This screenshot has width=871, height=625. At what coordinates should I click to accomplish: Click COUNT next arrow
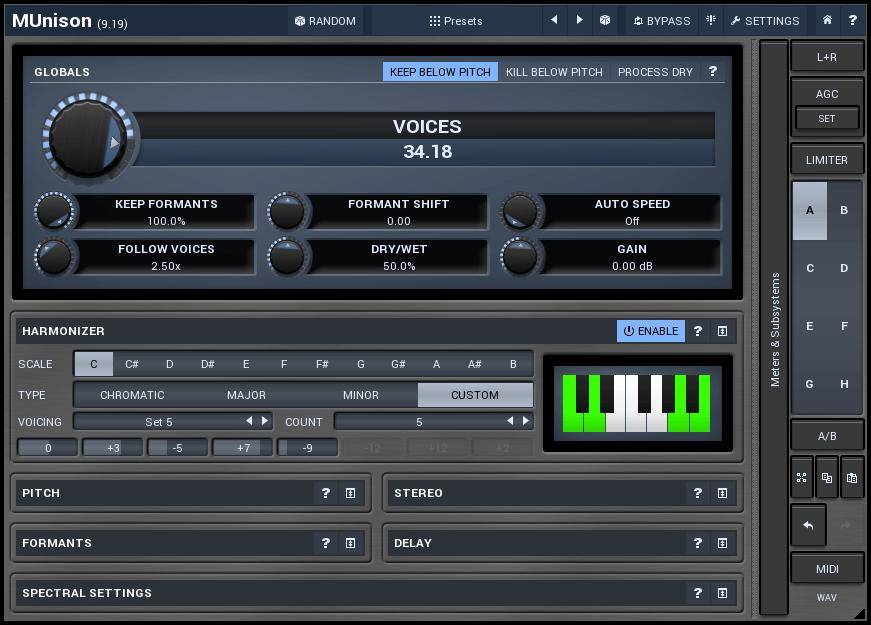(525, 421)
